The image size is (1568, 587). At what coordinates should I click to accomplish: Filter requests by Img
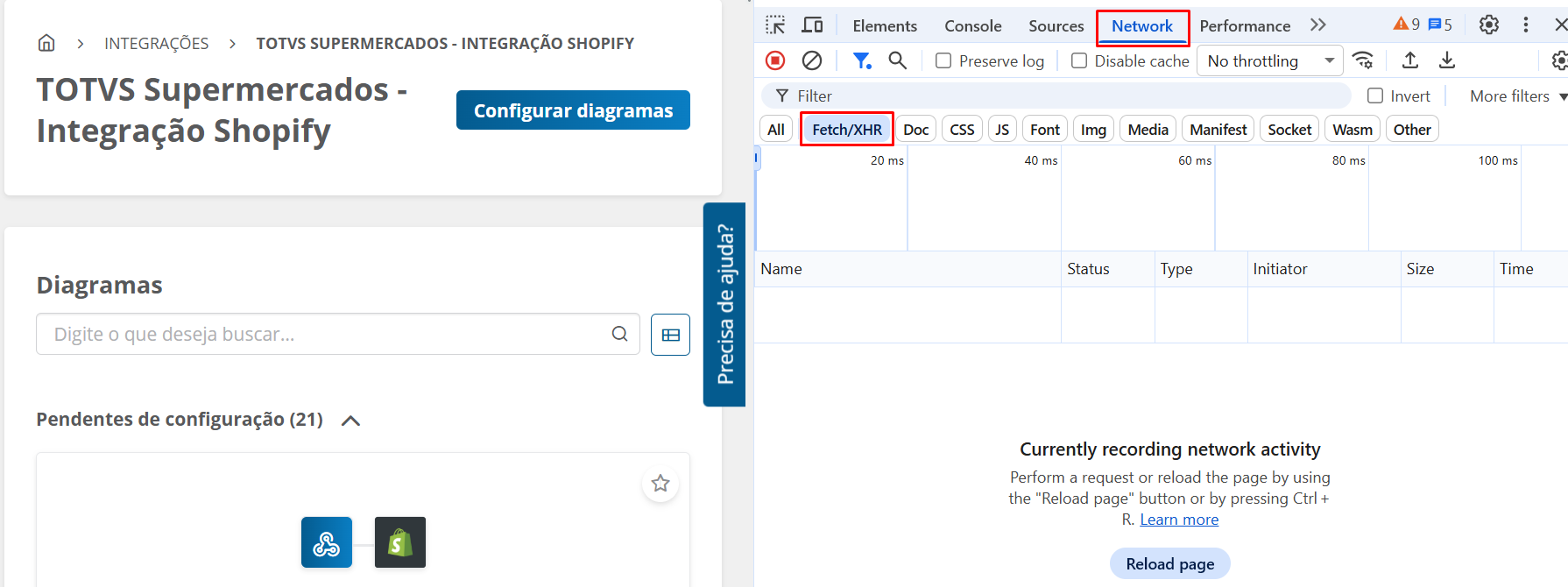(1093, 129)
